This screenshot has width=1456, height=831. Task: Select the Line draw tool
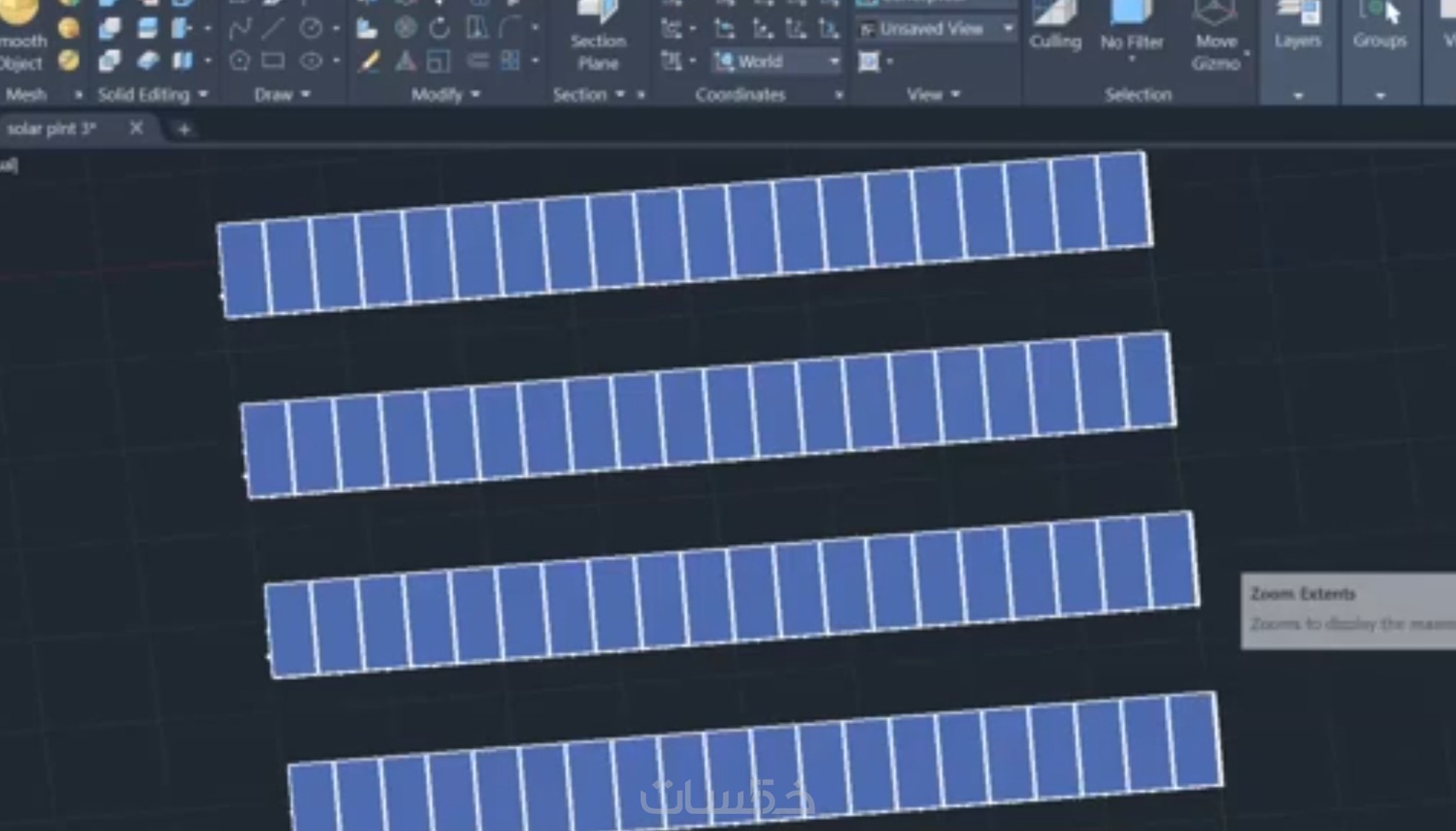[273, 28]
